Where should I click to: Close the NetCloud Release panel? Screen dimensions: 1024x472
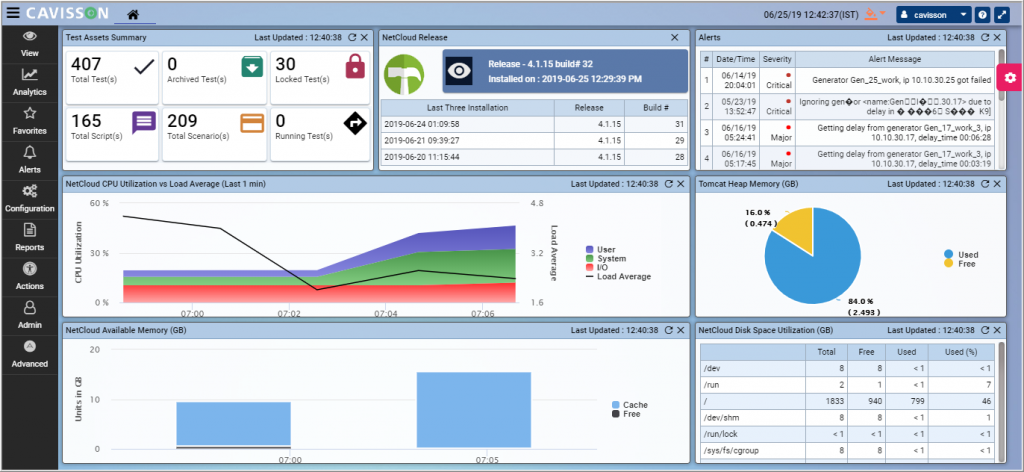[x=675, y=38]
